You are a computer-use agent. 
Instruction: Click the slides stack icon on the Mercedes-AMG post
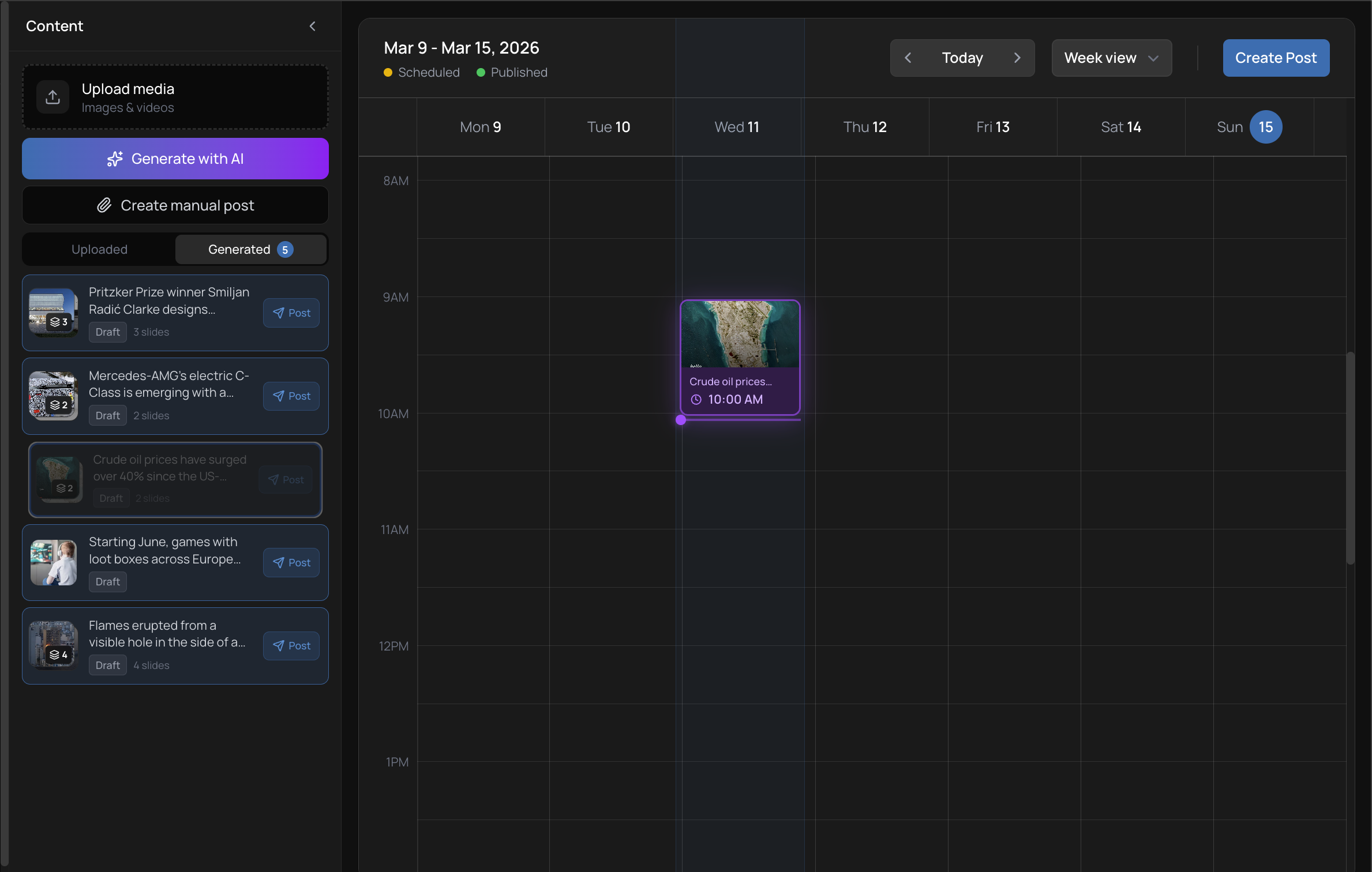[x=54, y=404]
